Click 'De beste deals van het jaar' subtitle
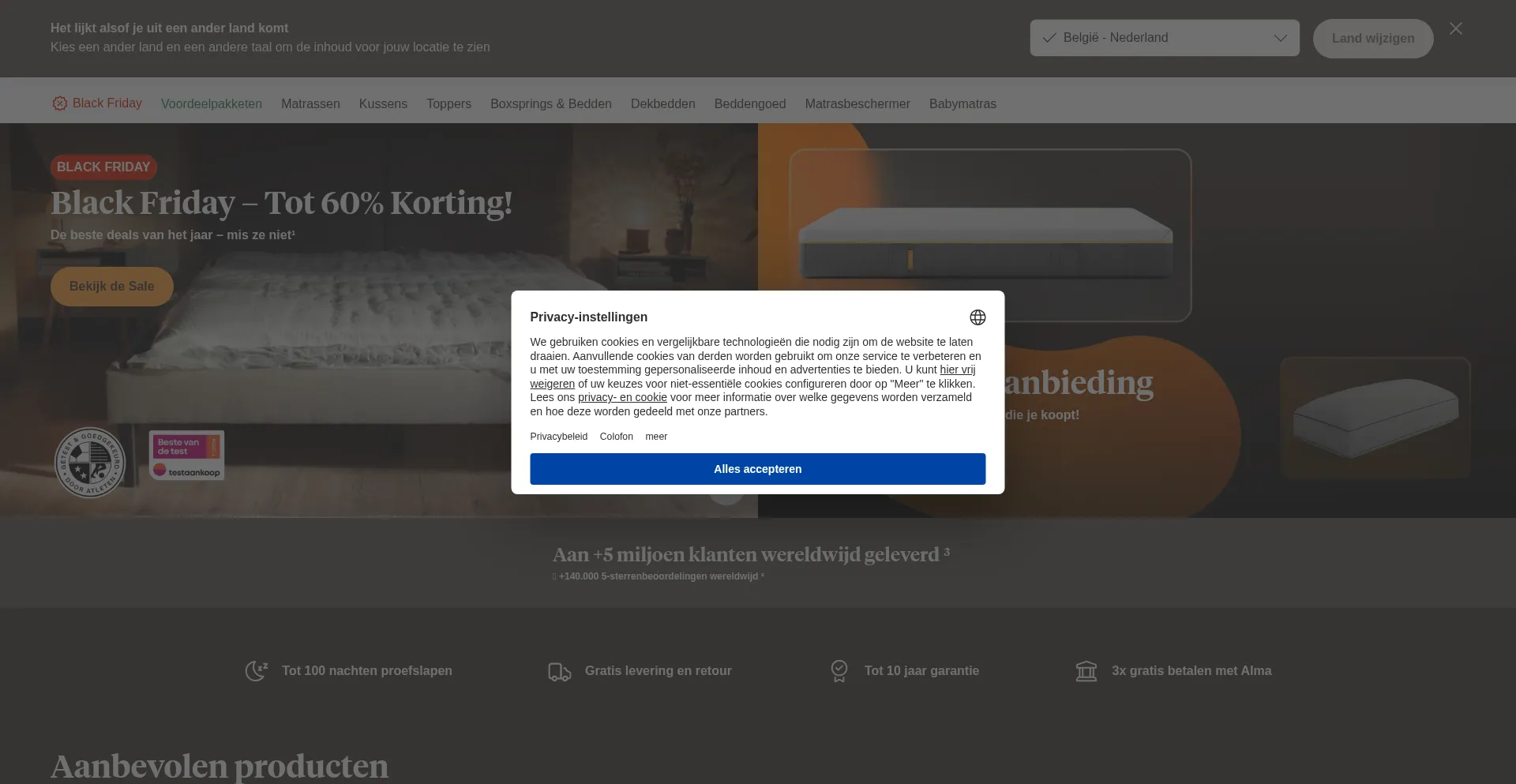The width and height of the screenshot is (1516, 784). point(173,235)
